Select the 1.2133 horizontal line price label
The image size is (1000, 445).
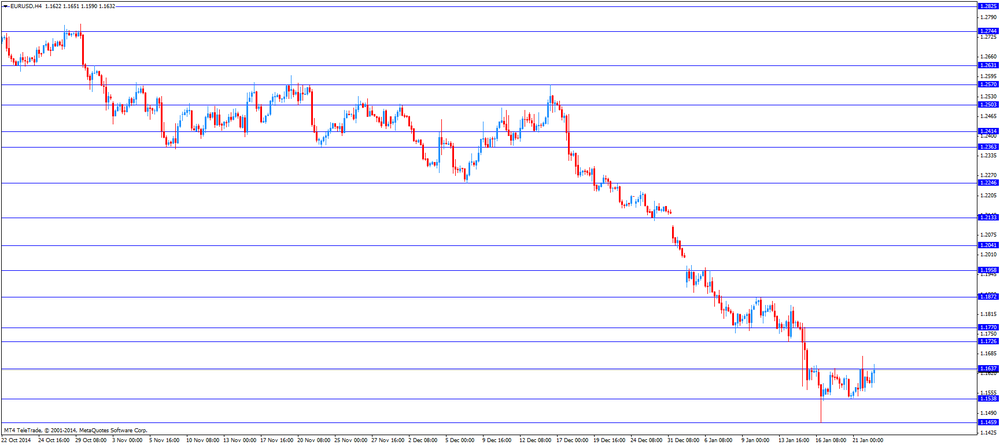pos(988,217)
